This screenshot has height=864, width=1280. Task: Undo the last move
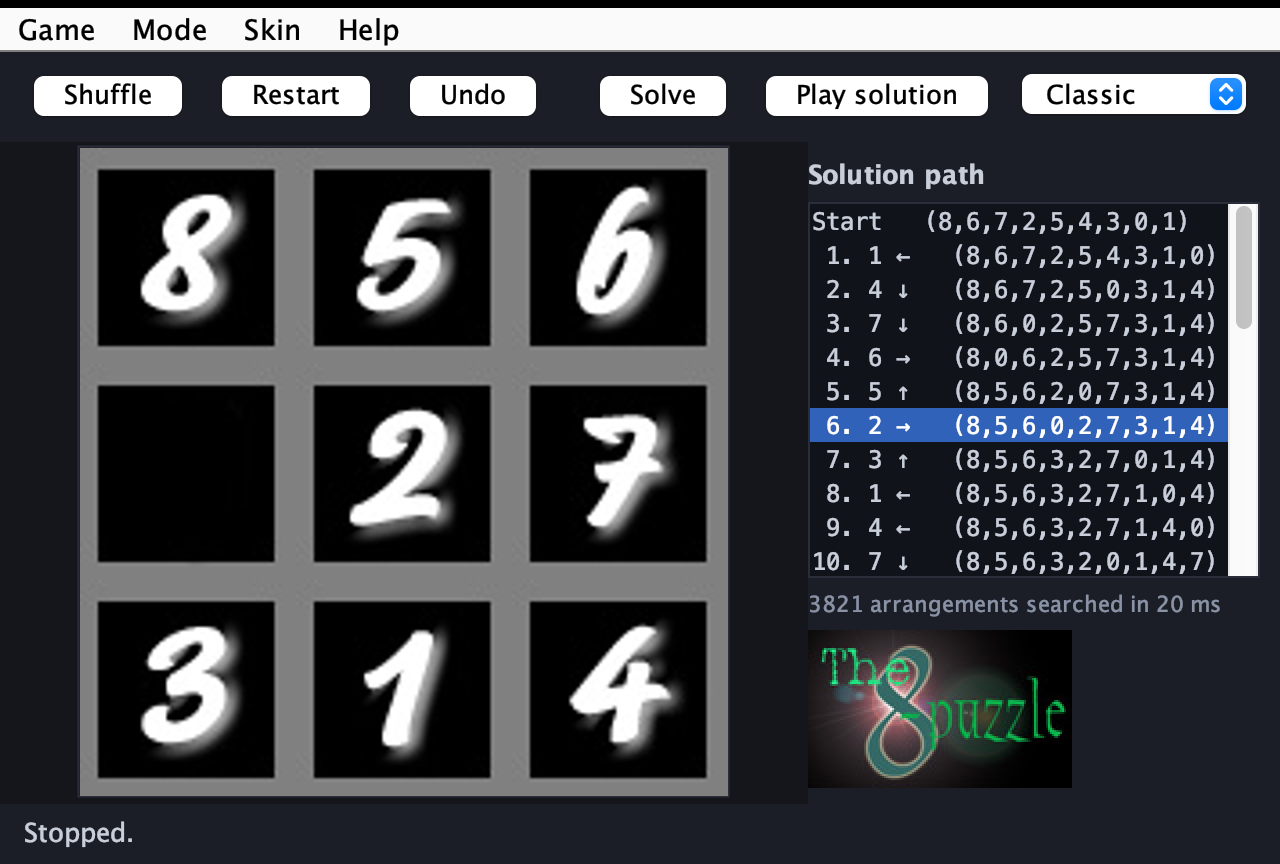473,95
